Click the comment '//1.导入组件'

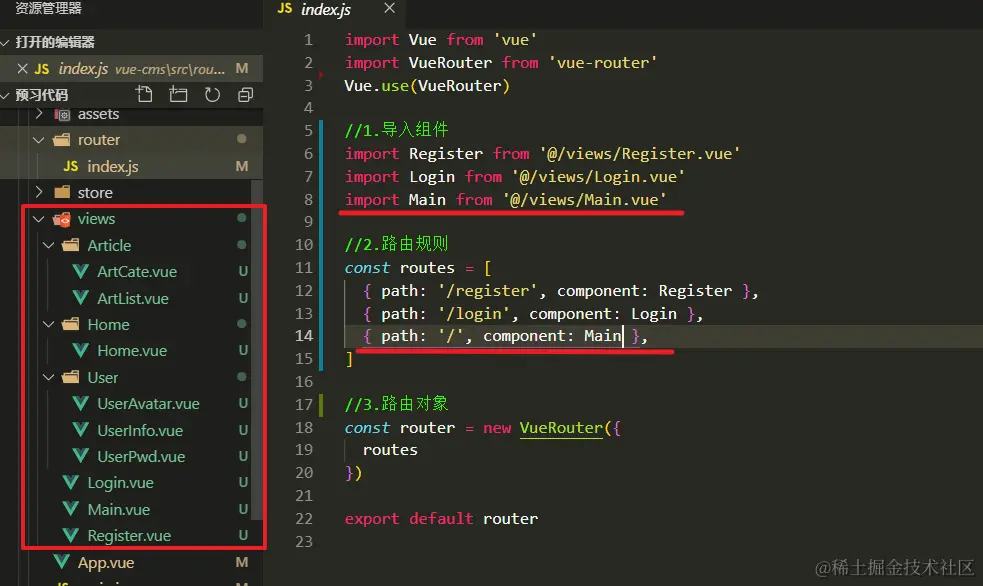pyautogui.click(x=396, y=130)
